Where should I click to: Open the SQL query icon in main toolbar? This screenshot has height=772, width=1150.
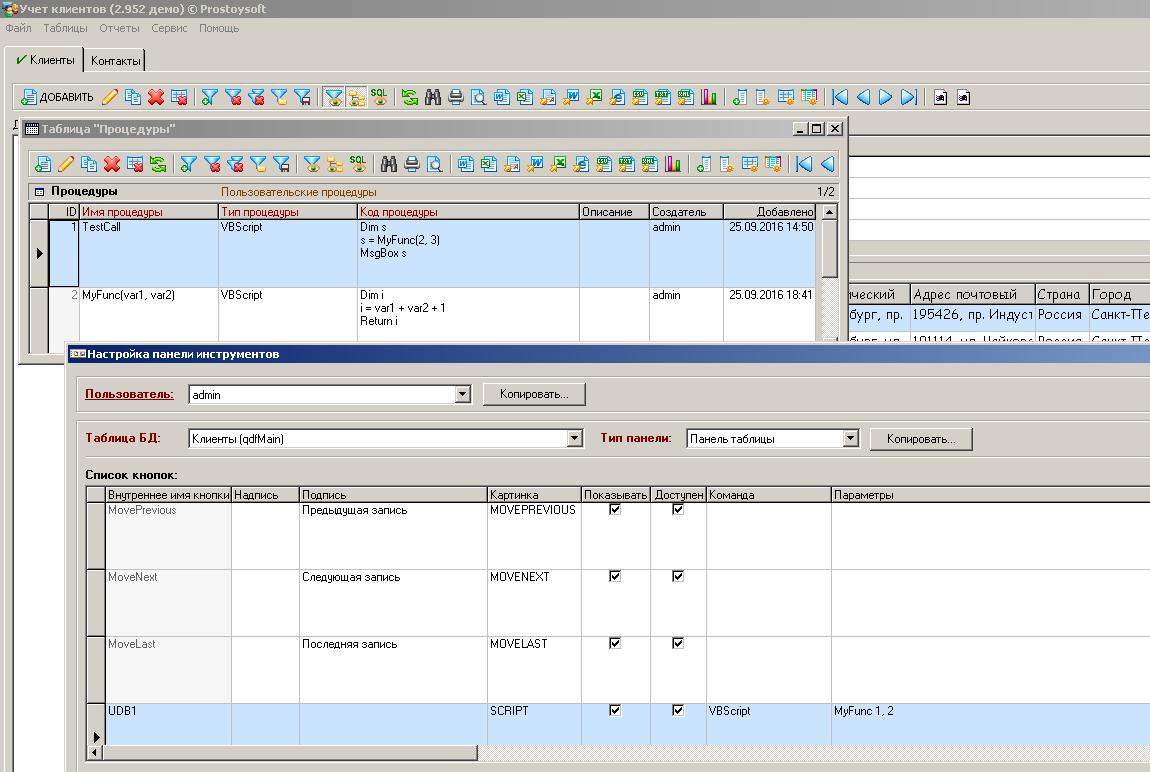click(x=379, y=97)
